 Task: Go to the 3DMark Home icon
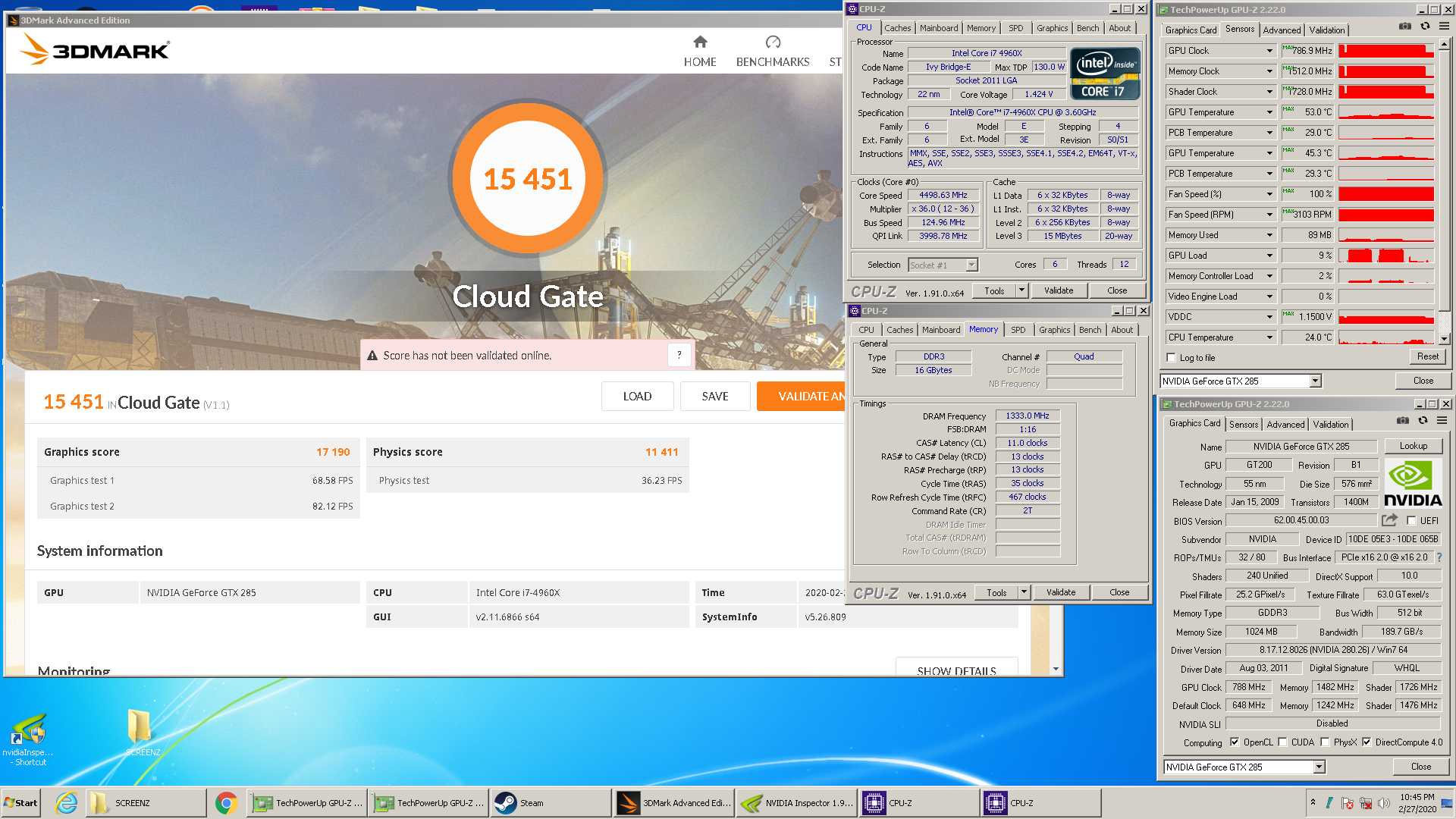click(700, 42)
